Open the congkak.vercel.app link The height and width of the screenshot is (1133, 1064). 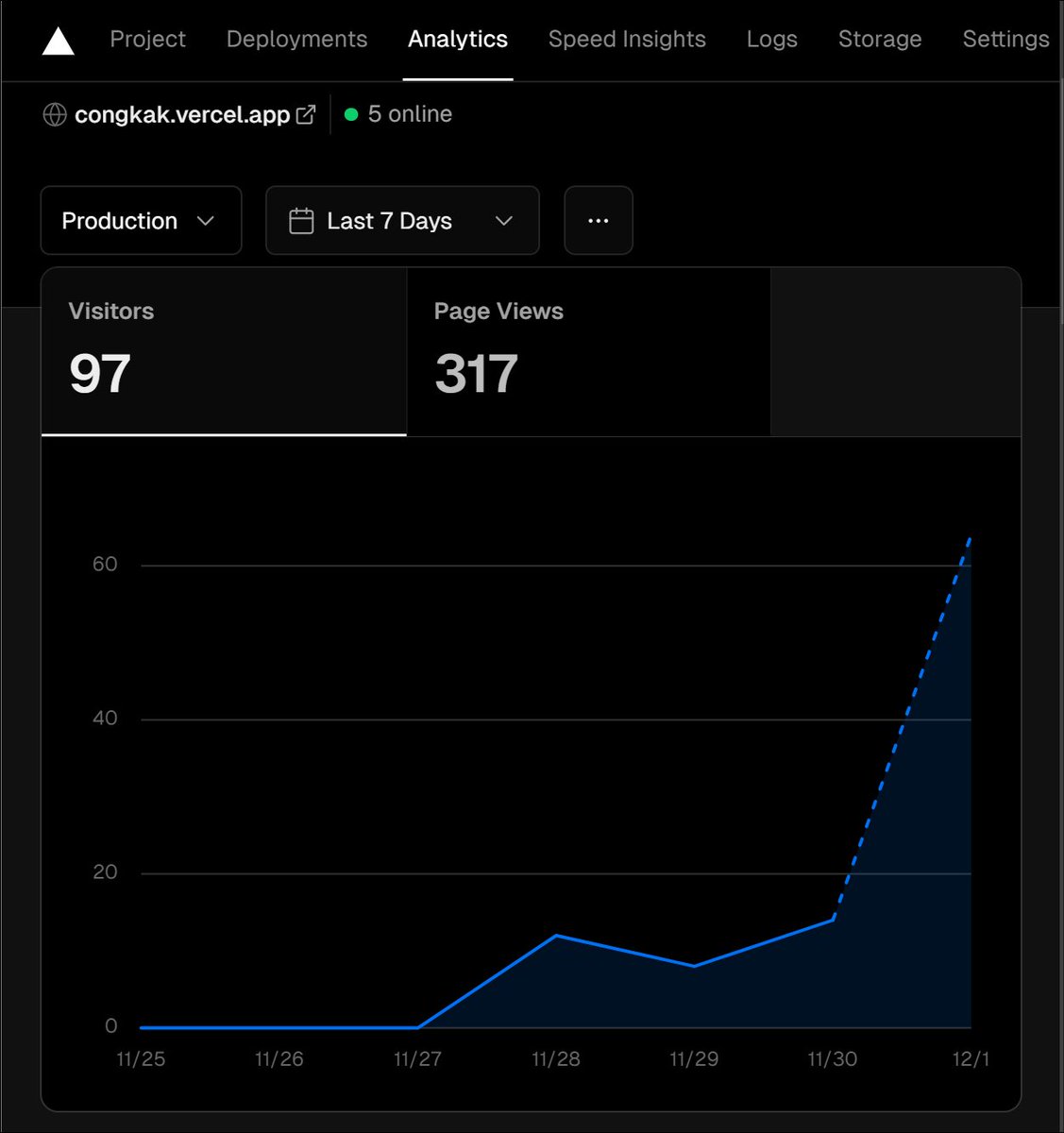tap(182, 114)
